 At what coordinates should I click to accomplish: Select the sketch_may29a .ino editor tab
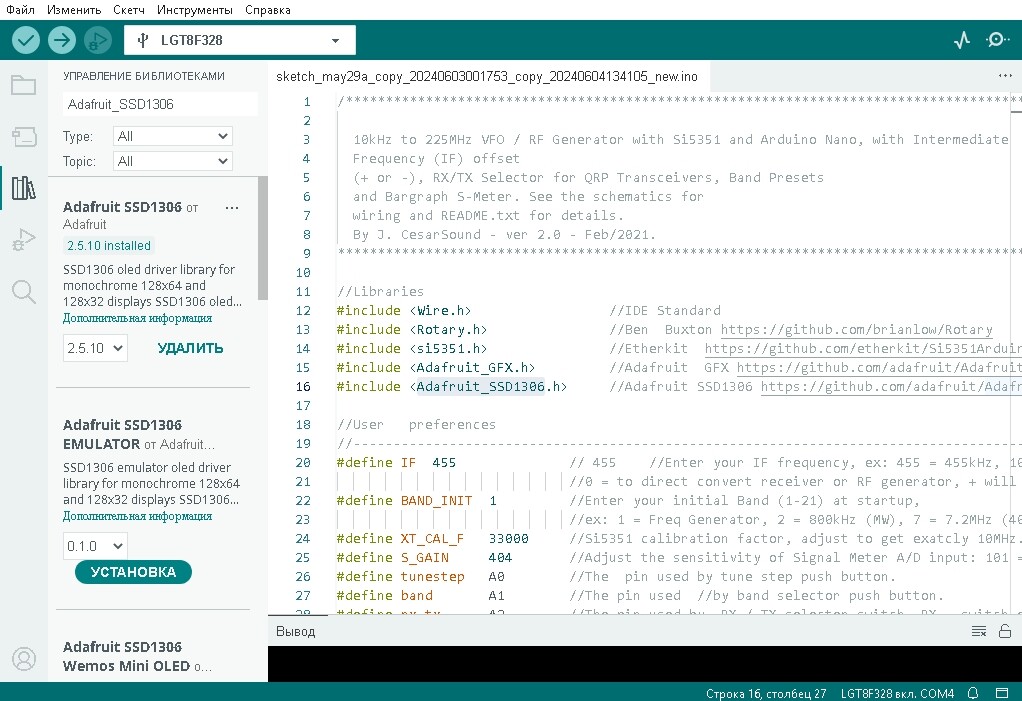click(487, 76)
